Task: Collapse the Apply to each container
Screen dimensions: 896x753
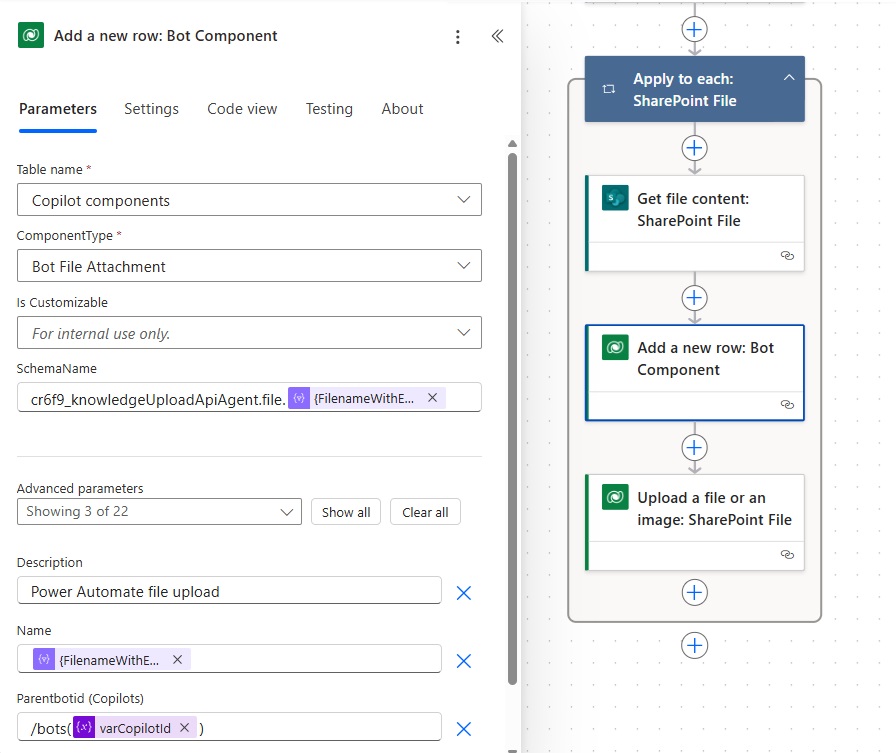Action: pos(789,78)
